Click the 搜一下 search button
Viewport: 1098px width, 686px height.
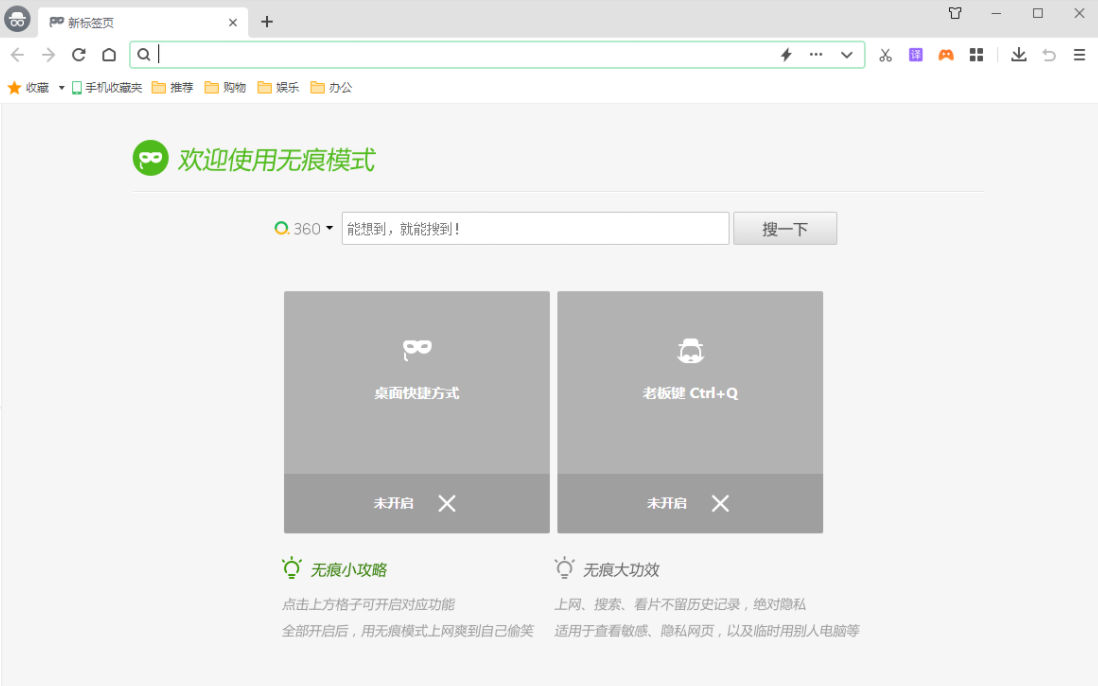click(785, 228)
